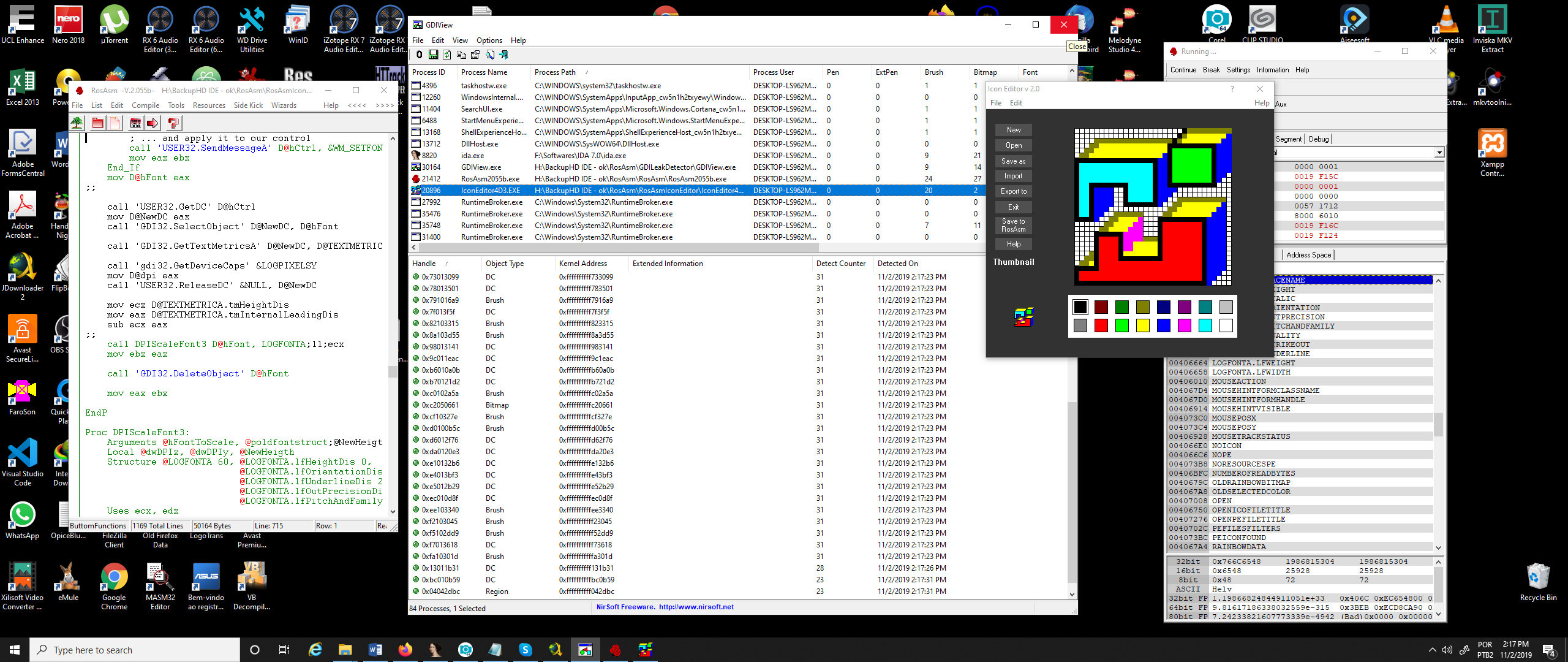Click the icon thumbnail preview in Icon Editor

click(1023, 317)
